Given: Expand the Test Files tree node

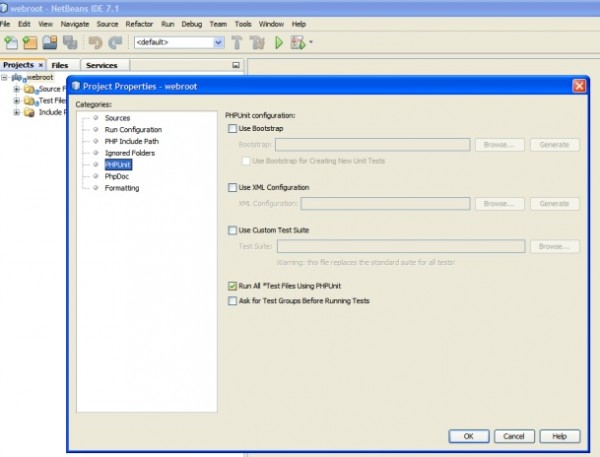Looking at the screenshot, I should pos(16,101).
